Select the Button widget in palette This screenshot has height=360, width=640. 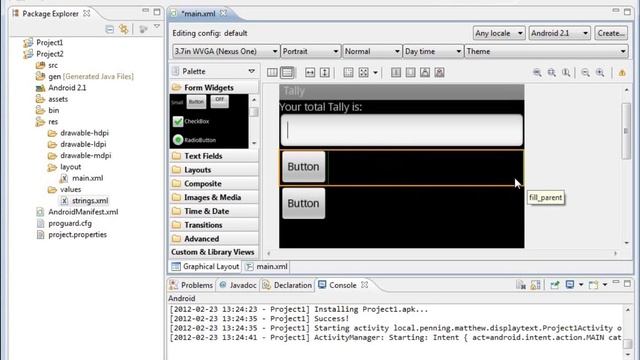click(x=196, y=102)
